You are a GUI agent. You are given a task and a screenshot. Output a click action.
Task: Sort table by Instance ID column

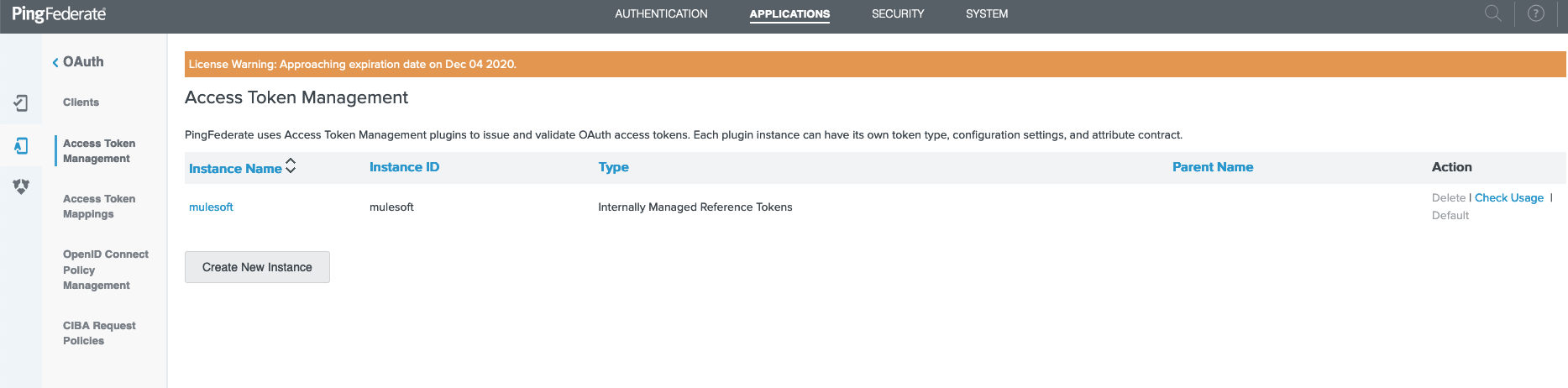click(404, 167)
